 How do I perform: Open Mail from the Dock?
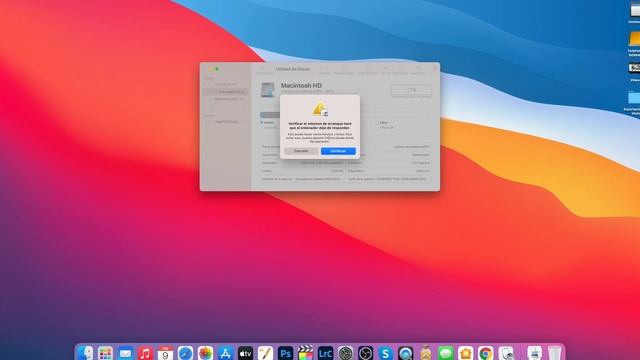(x=125, y=353)
